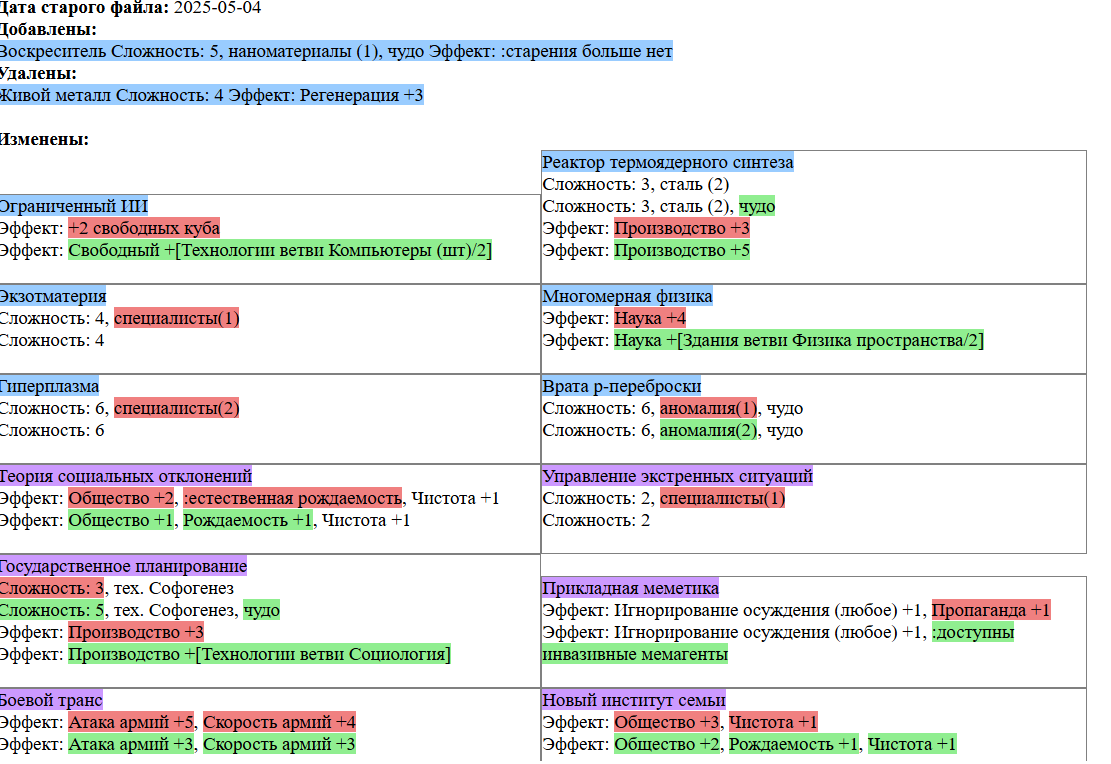The width and height of the screenshot is (1111, 764).
Task: Select the green 'аномалия(2)' text
Action: pyautogui.click(x=709, y=430)
